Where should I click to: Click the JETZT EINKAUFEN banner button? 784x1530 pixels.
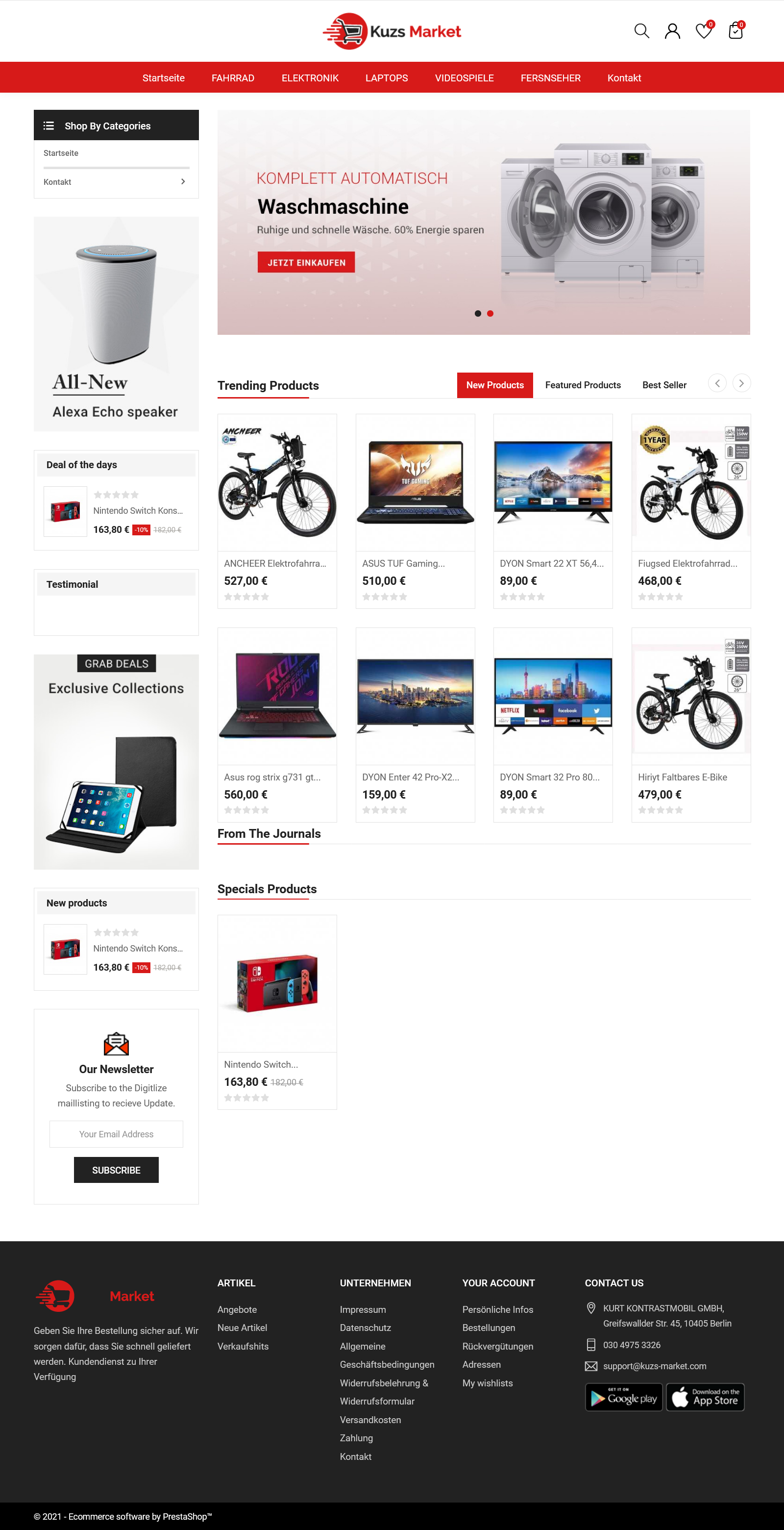point(306,263)
